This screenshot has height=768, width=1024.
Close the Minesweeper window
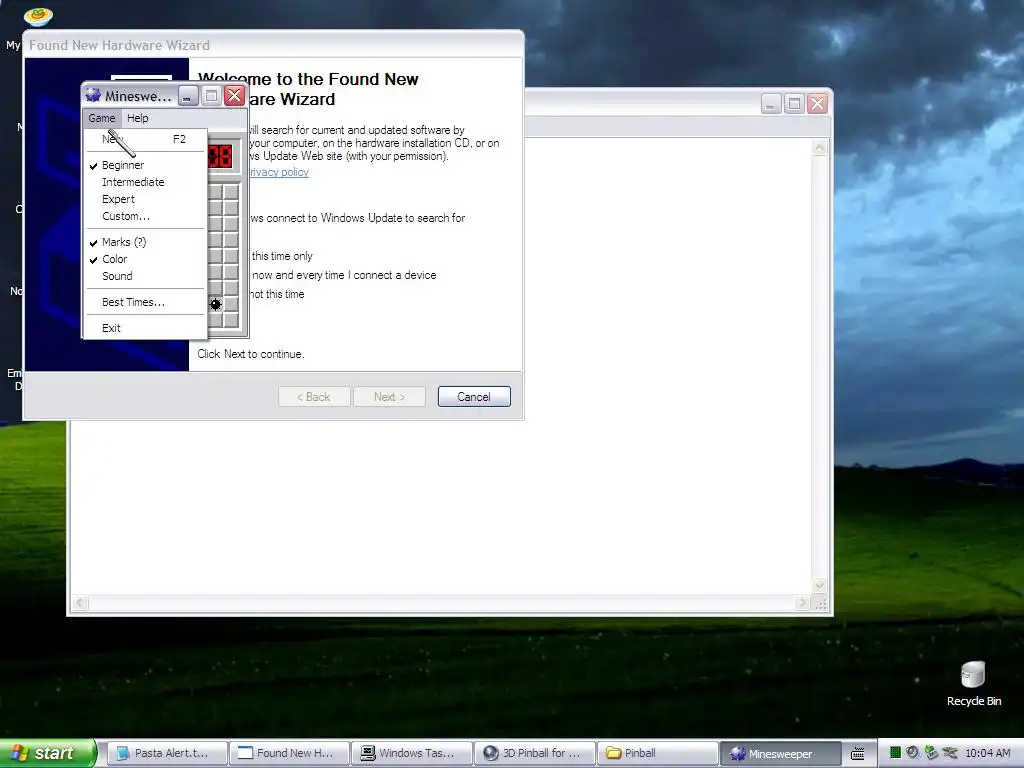tap(234, 96)
